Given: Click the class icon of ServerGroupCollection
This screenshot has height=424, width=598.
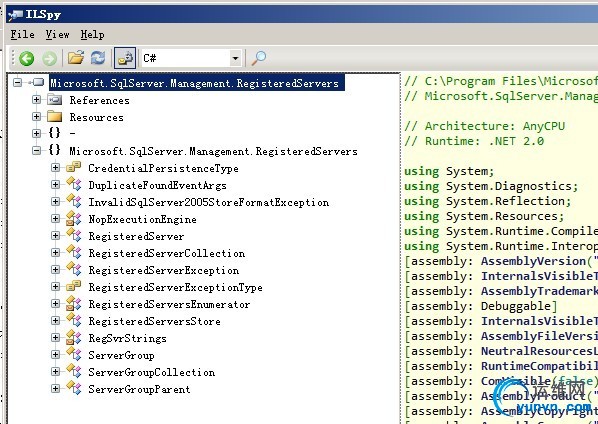Looking at the screenshot, I should (74, 371).
